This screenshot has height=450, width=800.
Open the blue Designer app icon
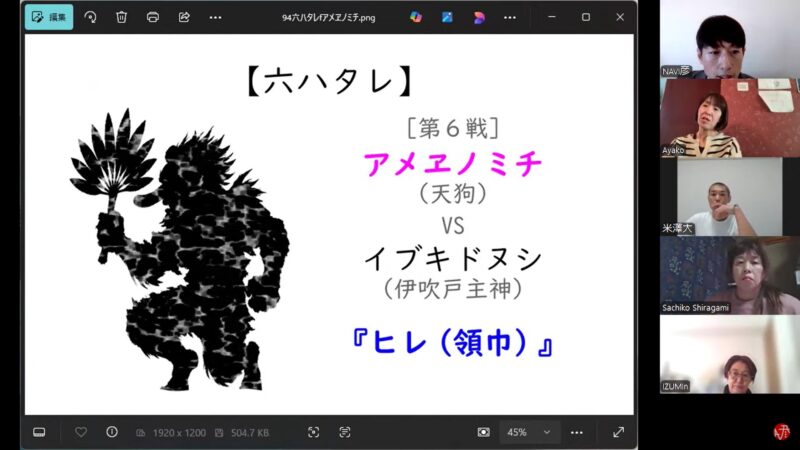(x=447, y=17)
